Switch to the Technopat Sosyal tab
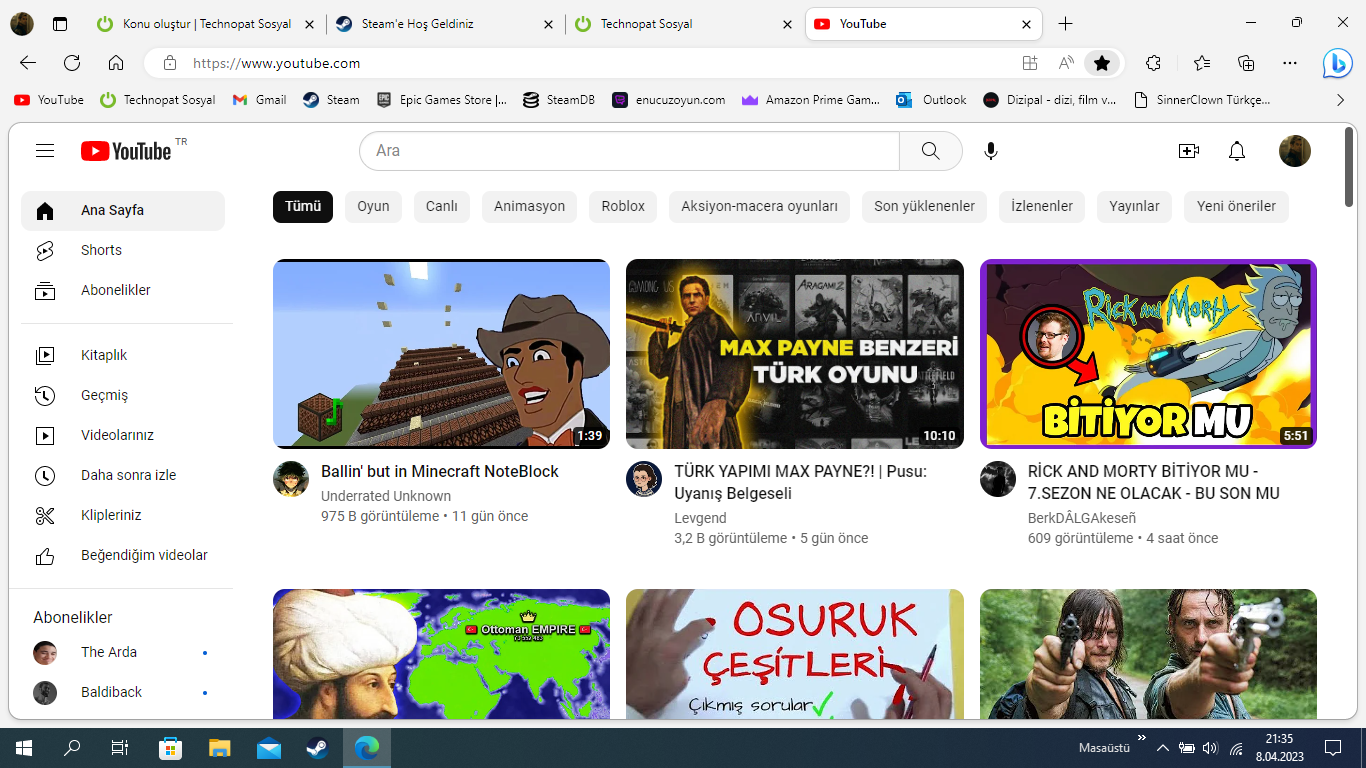The image size is (1366, 768). pyautogui.click(x=685, y=24)
